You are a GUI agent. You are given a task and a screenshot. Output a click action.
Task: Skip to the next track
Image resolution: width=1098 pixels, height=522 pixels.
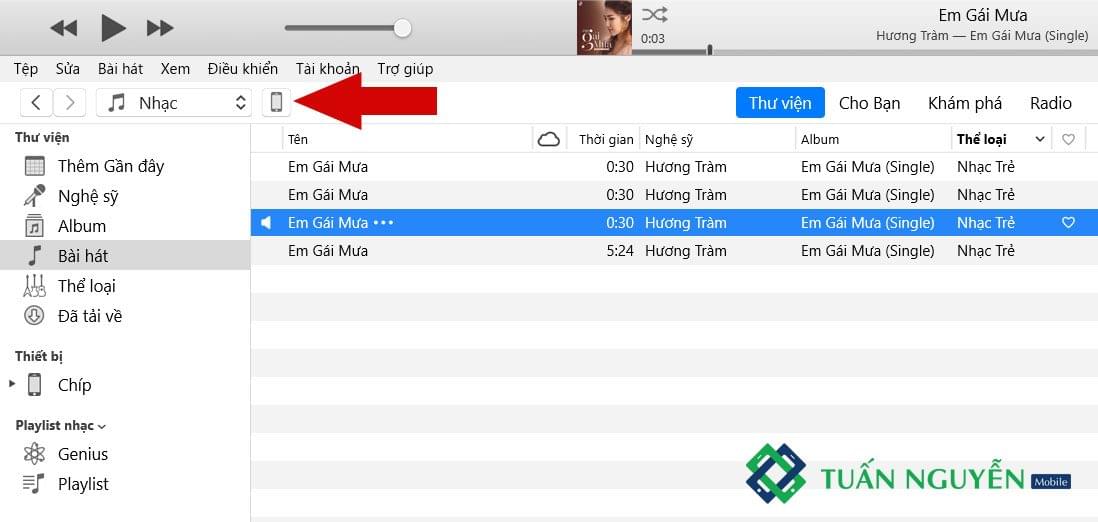tap(160, 28)
